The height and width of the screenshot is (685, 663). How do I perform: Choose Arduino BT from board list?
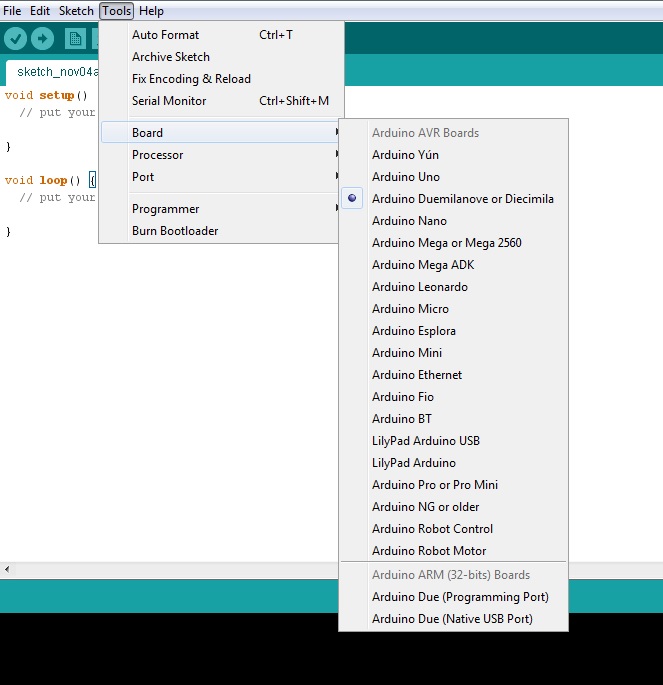pos(453,419)
